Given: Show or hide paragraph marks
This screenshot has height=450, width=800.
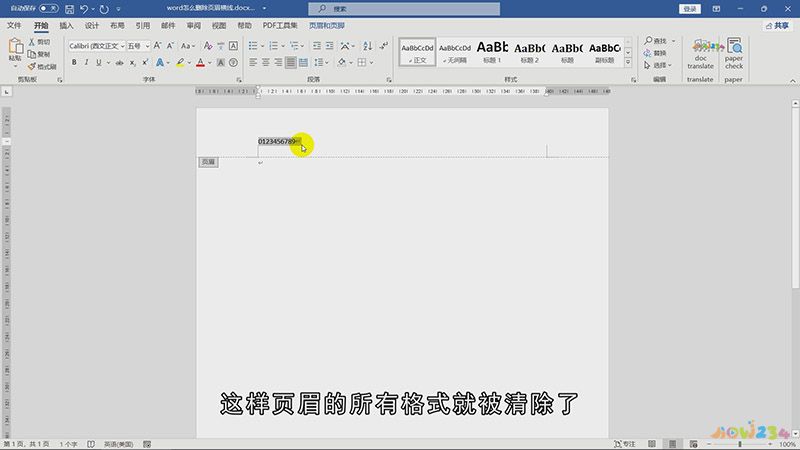Looking at the screenshot, I should (384, 46).
